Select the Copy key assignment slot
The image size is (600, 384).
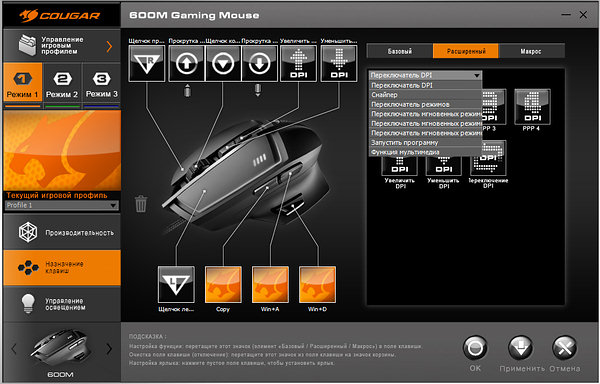click(223, 285)
